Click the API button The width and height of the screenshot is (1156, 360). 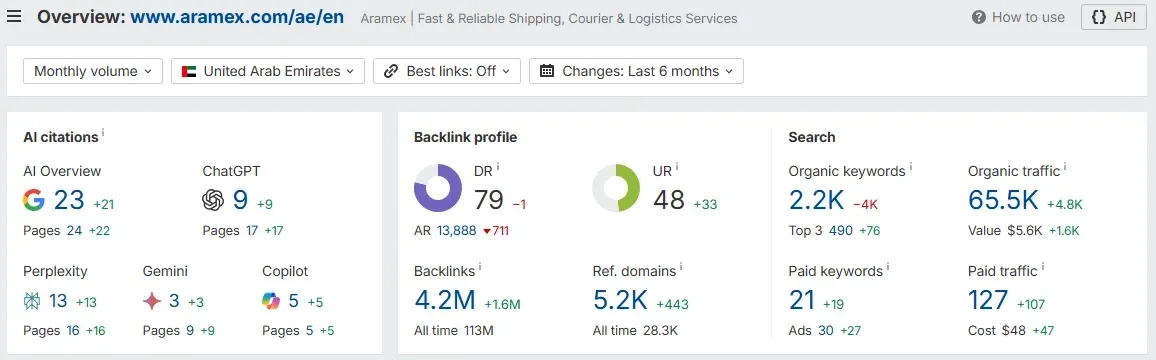pyautogui.click(x=1113, y=17)
